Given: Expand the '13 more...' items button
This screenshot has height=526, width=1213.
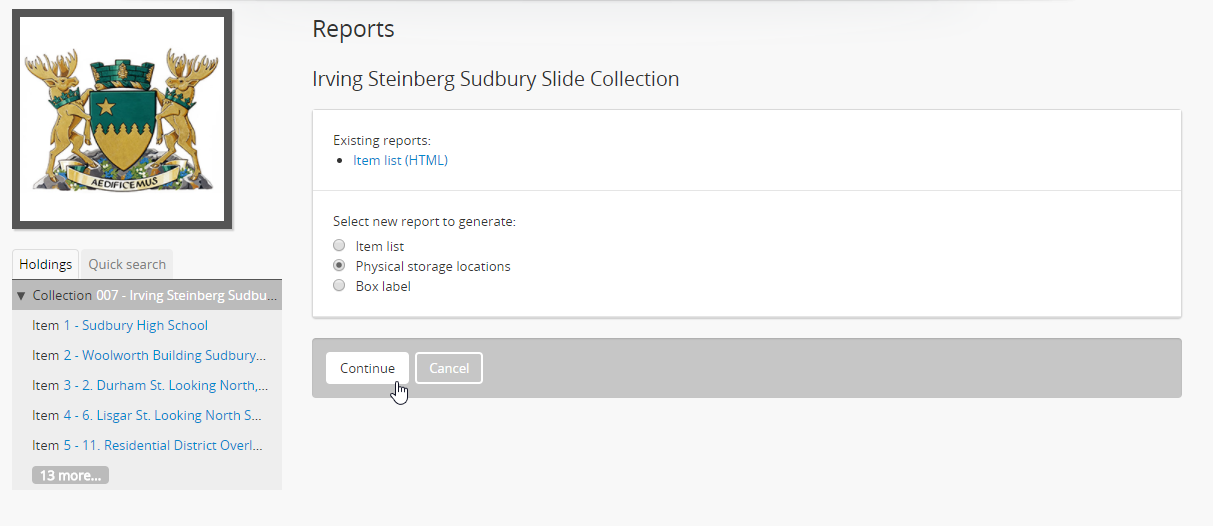Looking at the screenshot, I should click(70, 476).
